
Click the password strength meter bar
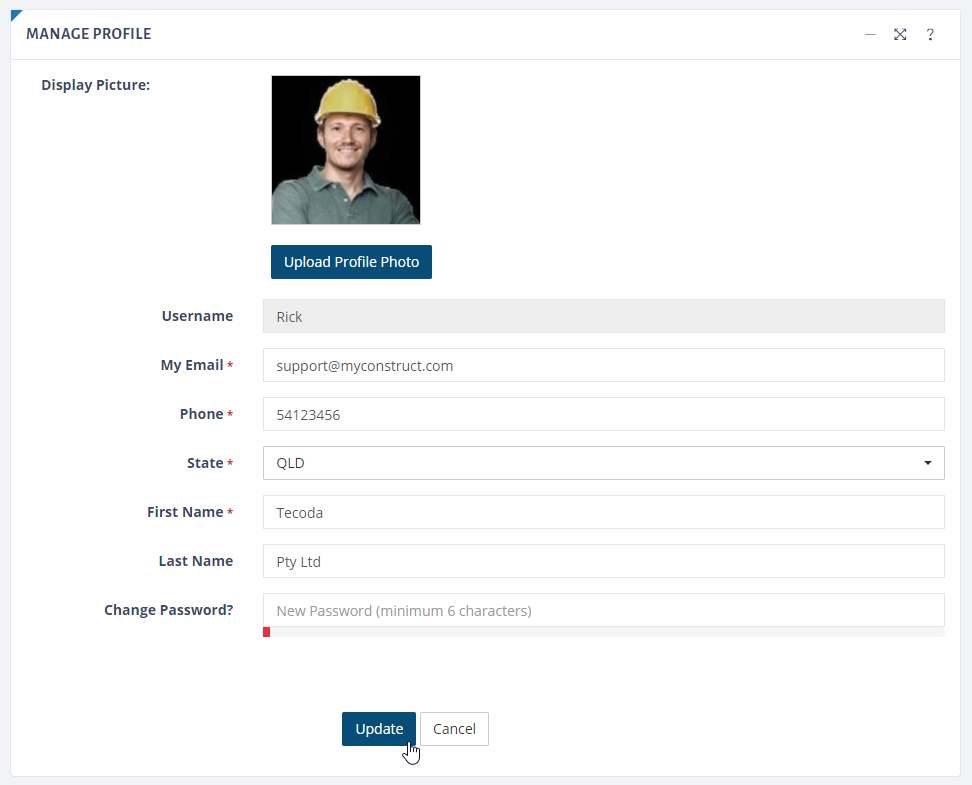tap(603, 632)
